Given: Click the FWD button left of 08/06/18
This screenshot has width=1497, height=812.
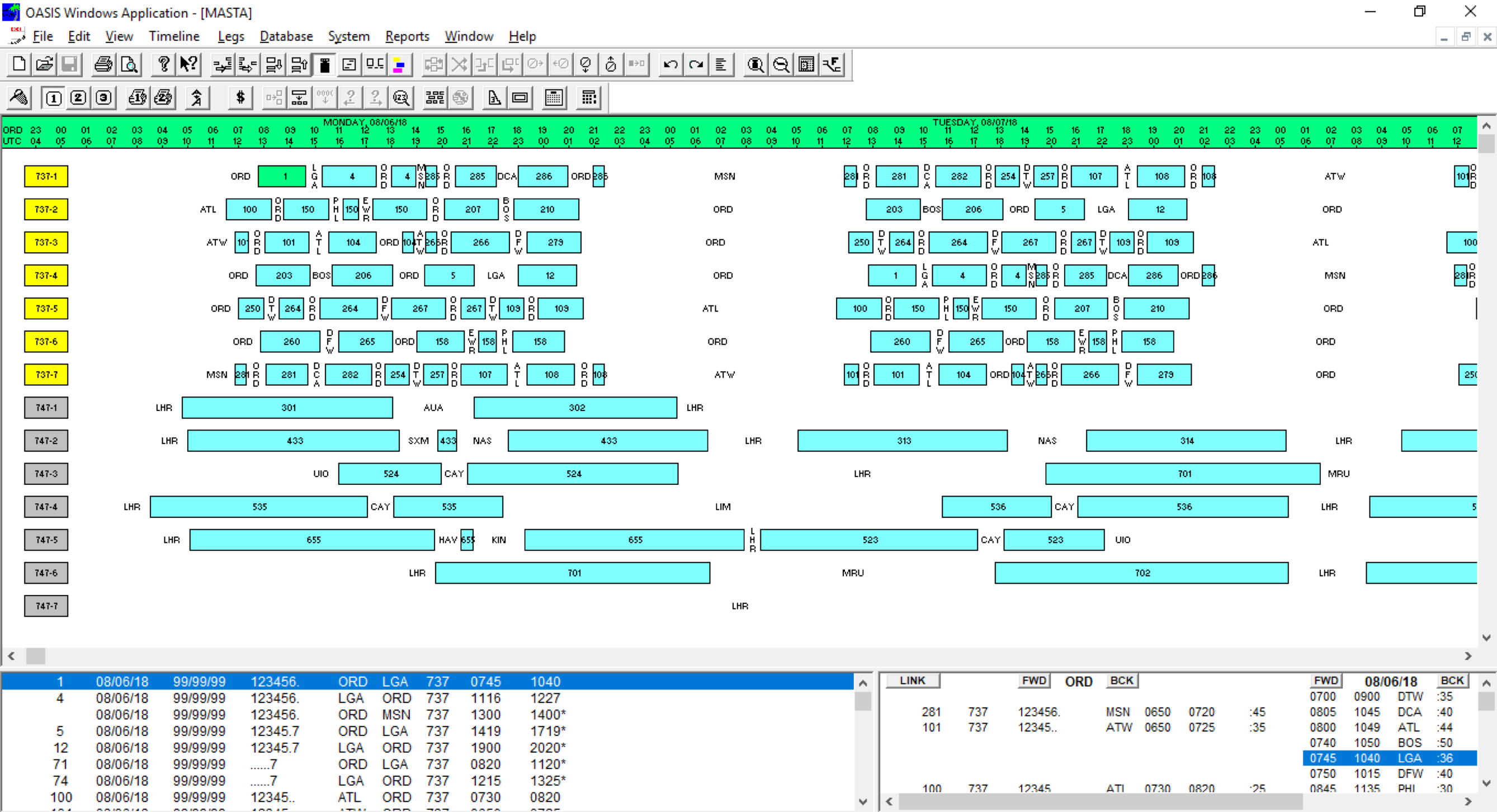Looking at the screenshot, I should click(1326, 680).
